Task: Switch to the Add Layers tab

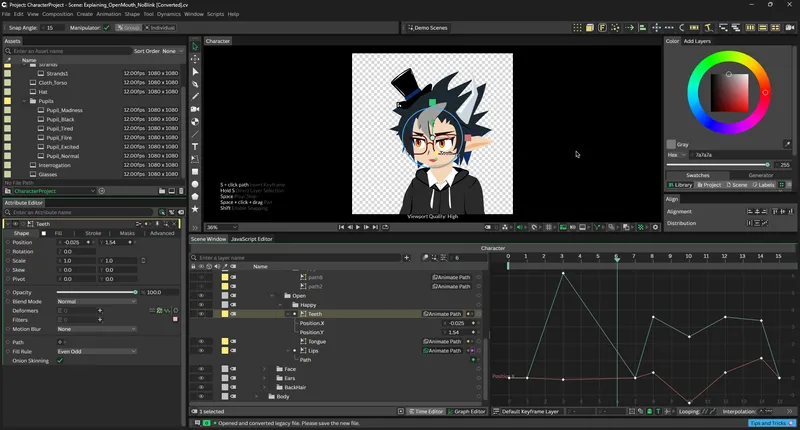Action: pos(697,41)
